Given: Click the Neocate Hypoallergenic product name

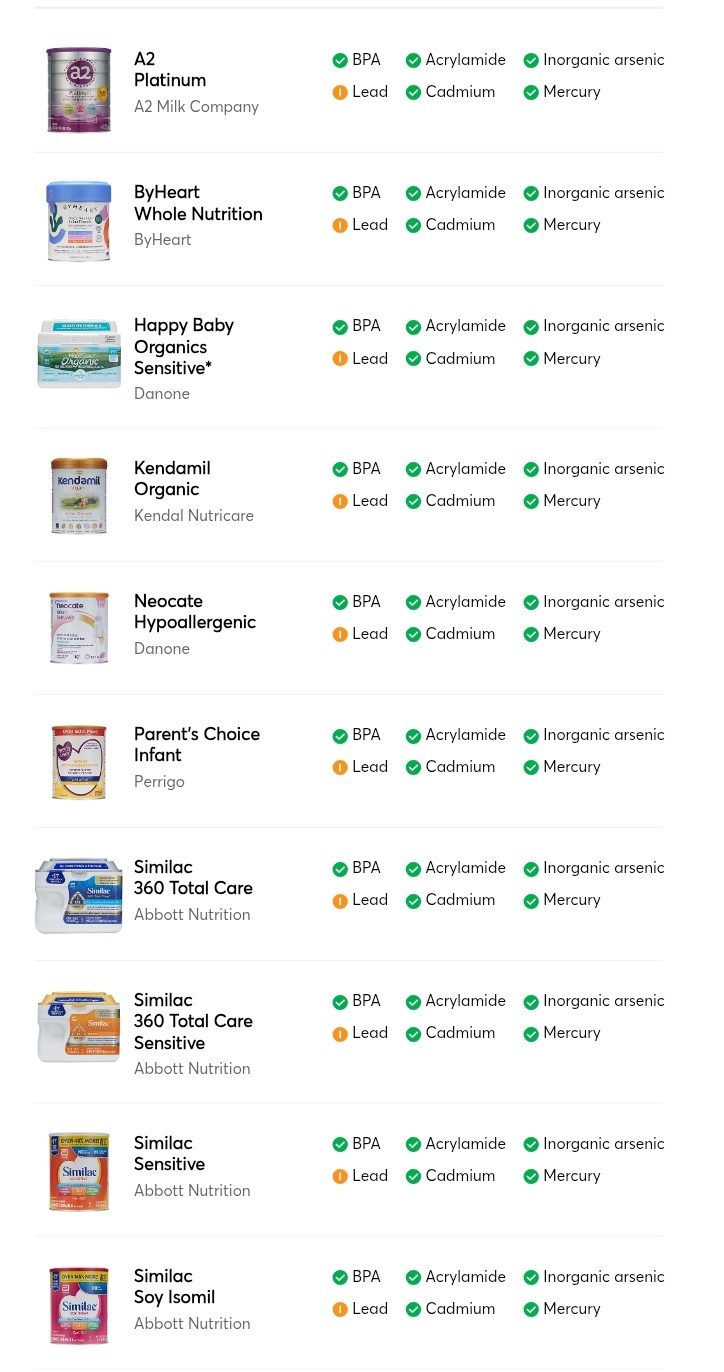Looking at the screenshot, I should (x=195, y=612).
